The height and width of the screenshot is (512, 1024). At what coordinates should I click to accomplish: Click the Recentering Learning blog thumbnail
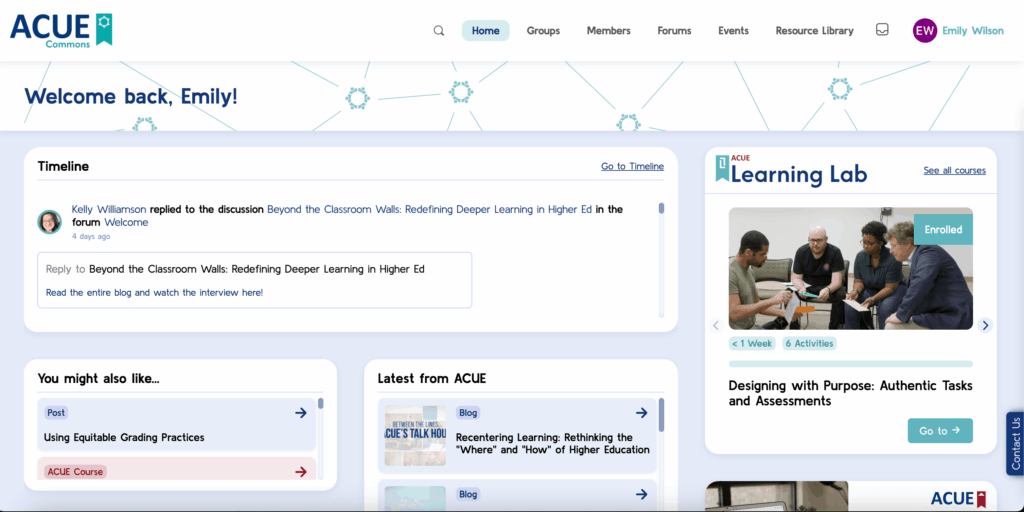(x=415, y=436)
